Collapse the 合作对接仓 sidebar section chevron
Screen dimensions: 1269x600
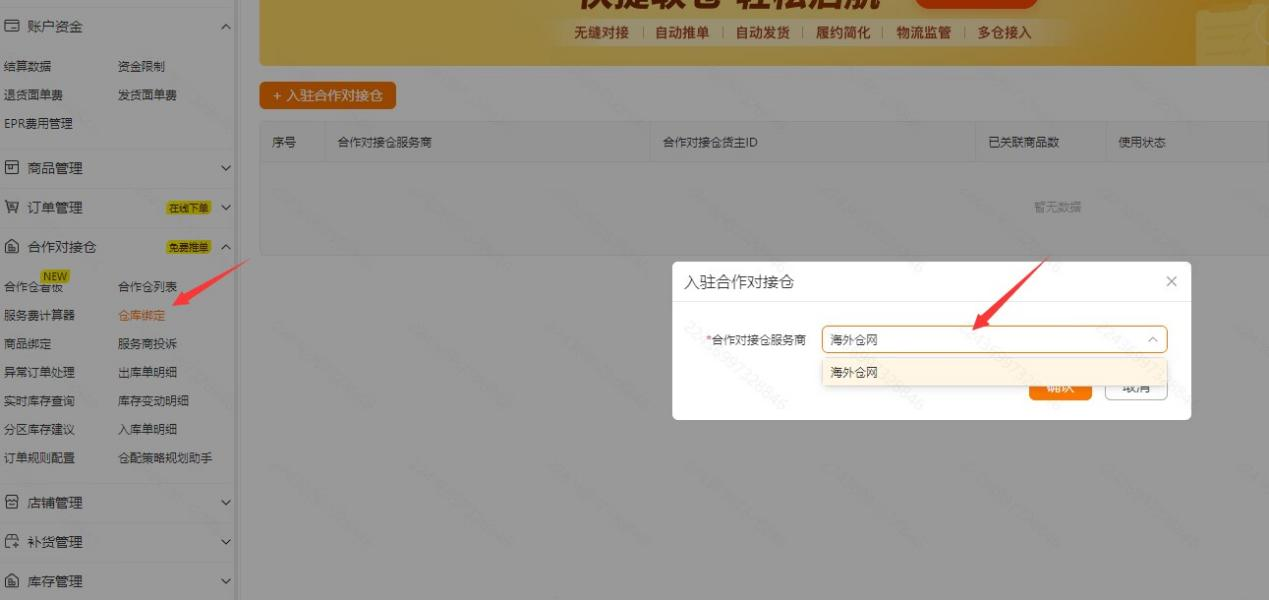pyautogui.click(x=225, y=247)
